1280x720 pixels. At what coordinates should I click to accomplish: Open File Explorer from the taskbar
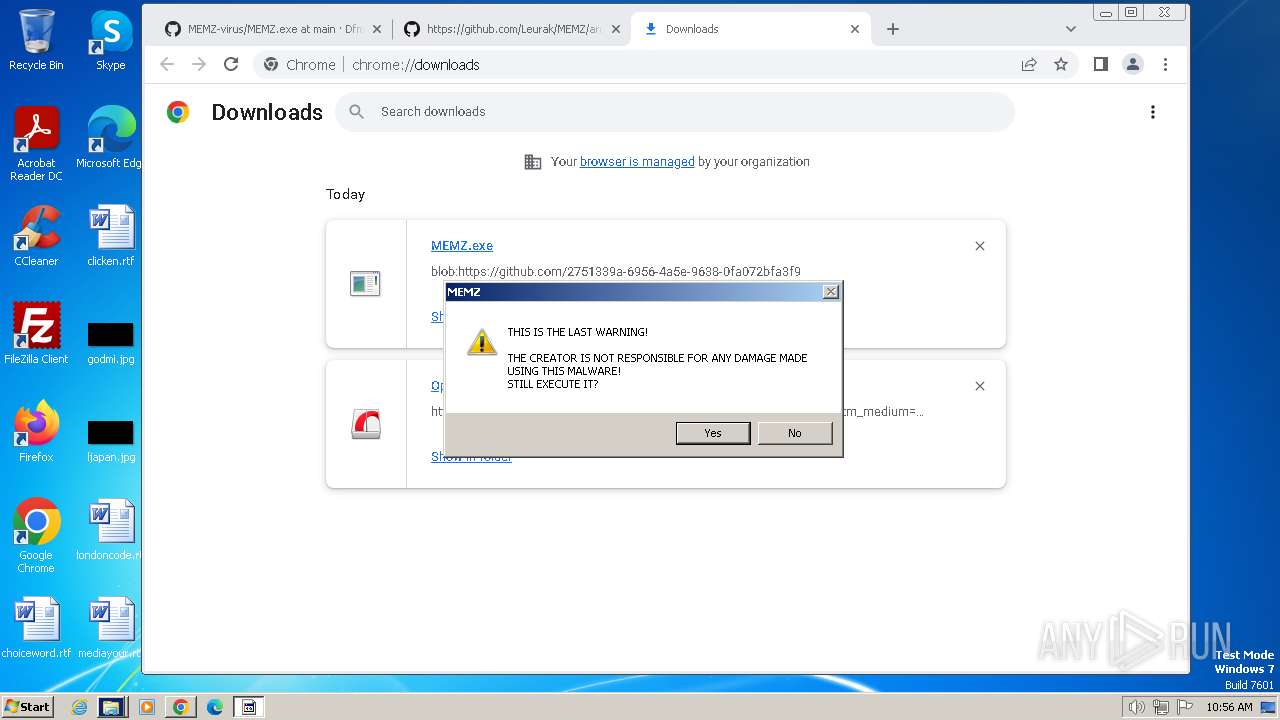point(112,707)
